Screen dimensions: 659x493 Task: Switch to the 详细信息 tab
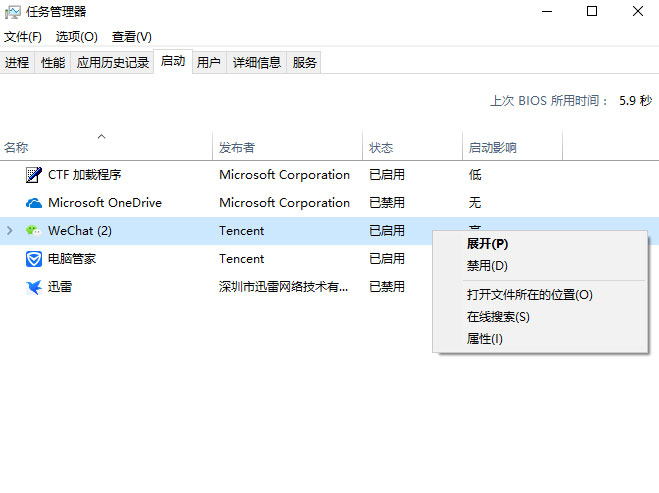257,63
